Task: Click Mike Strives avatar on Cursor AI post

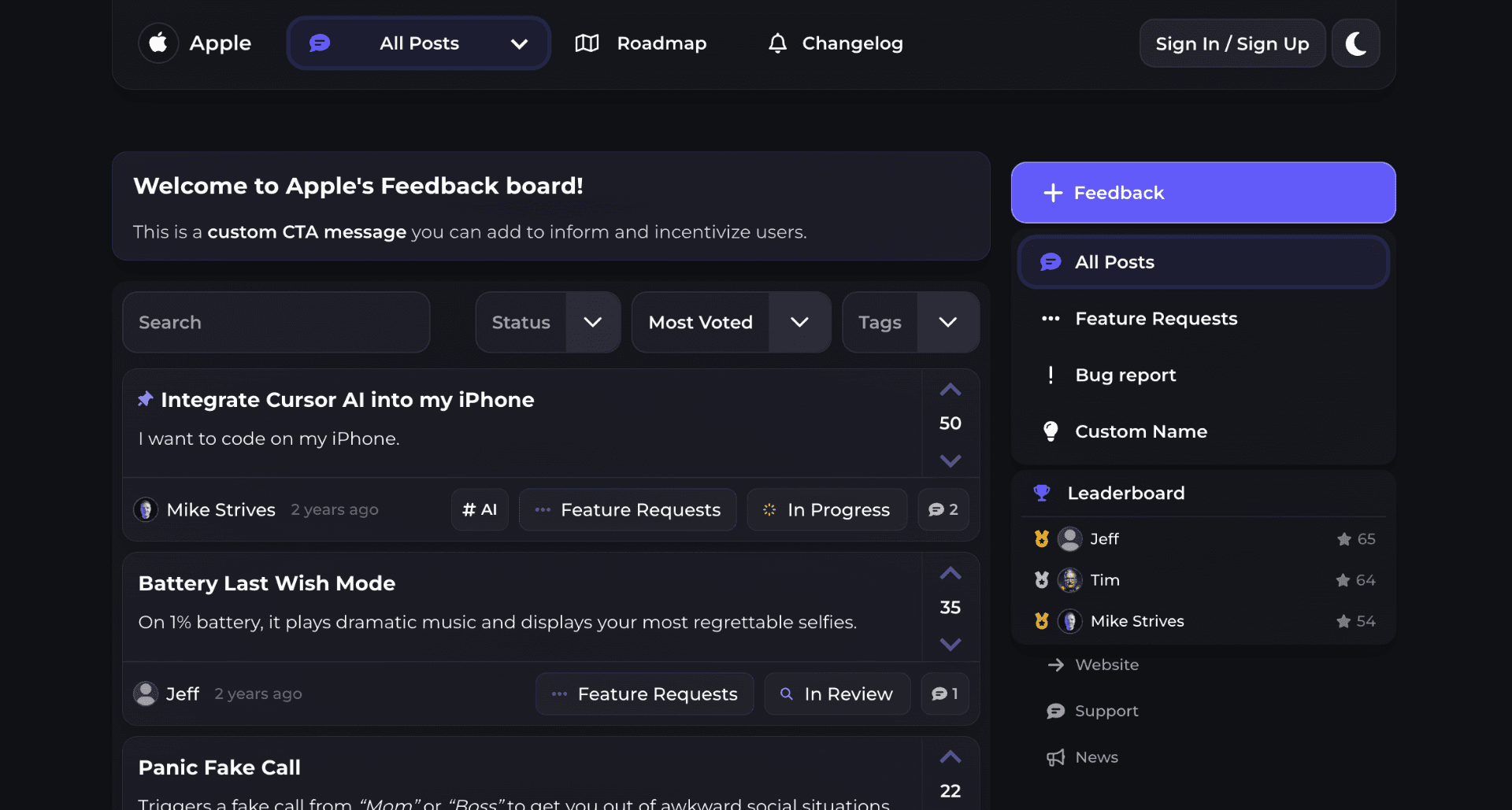Action: point(146,510)
